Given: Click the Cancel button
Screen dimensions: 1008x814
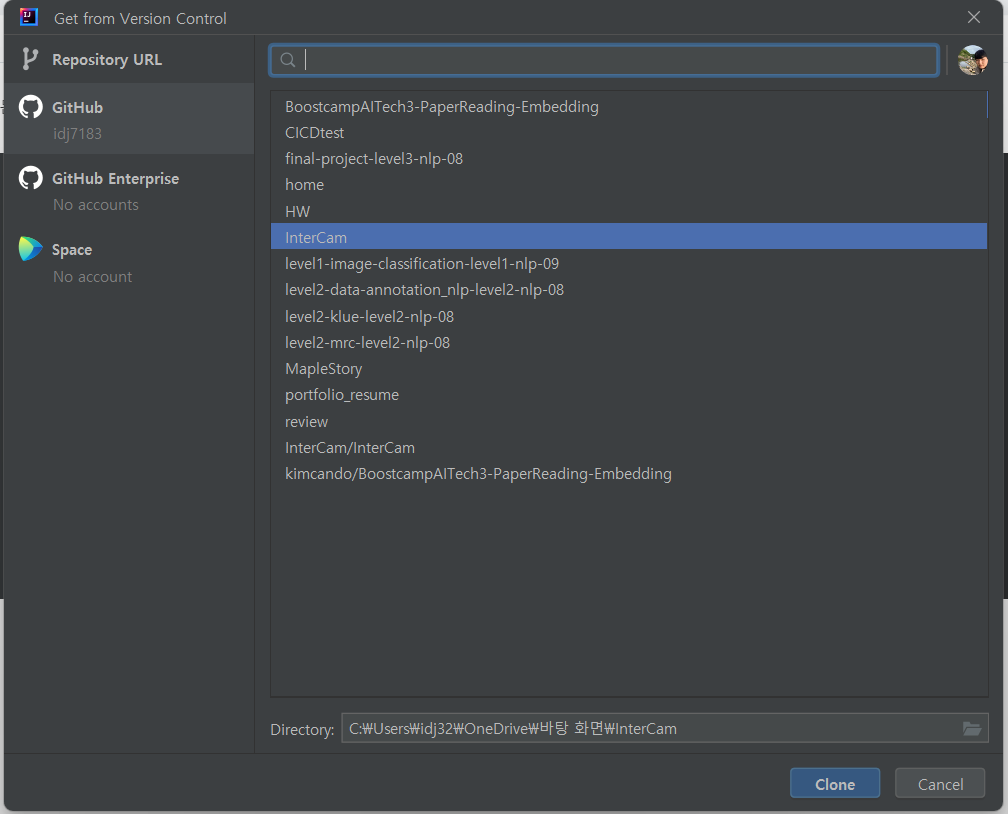Looking at the screenshot, I should tap(940, 784).
